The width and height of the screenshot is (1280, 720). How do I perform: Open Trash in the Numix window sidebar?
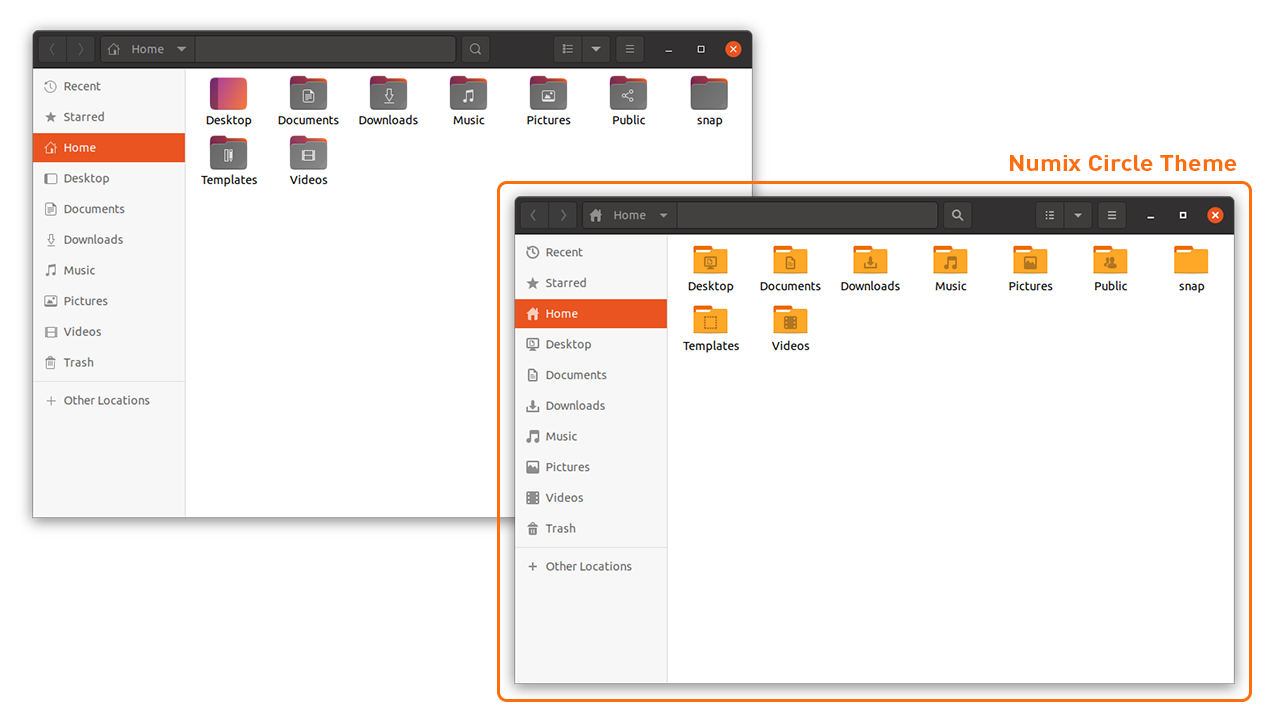click(591, 528)
